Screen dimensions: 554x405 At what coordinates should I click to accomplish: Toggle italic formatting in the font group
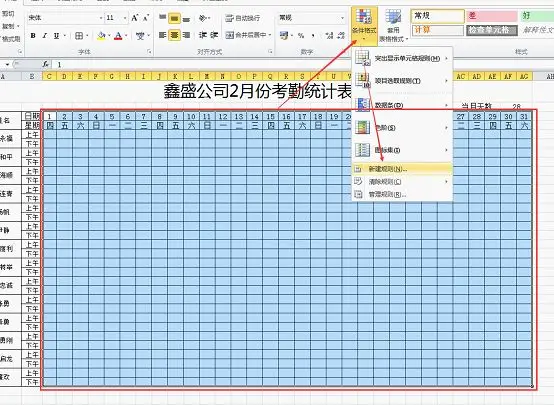point(45,36)
